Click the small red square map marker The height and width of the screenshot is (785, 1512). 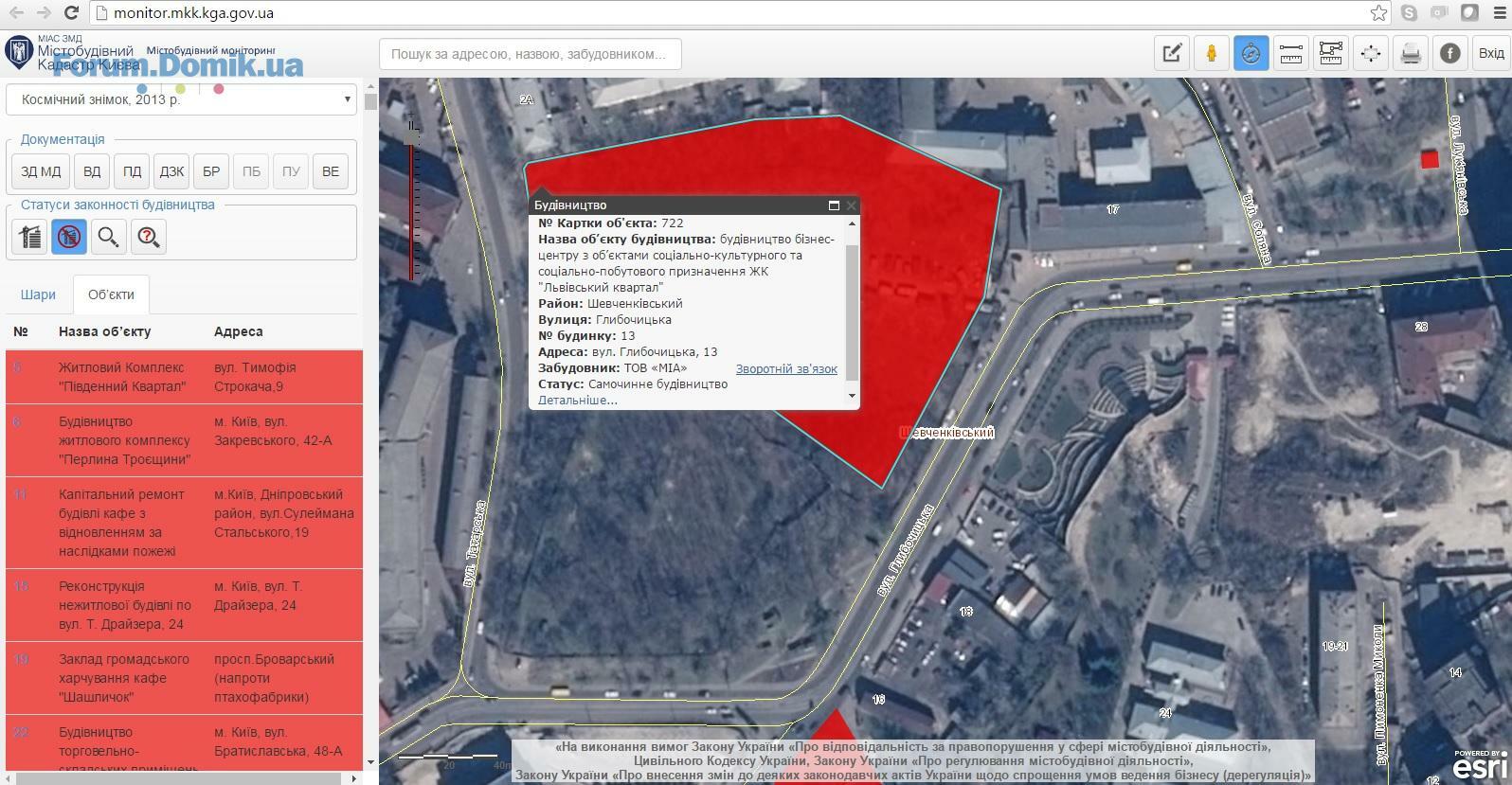[x=1430, y=160]
